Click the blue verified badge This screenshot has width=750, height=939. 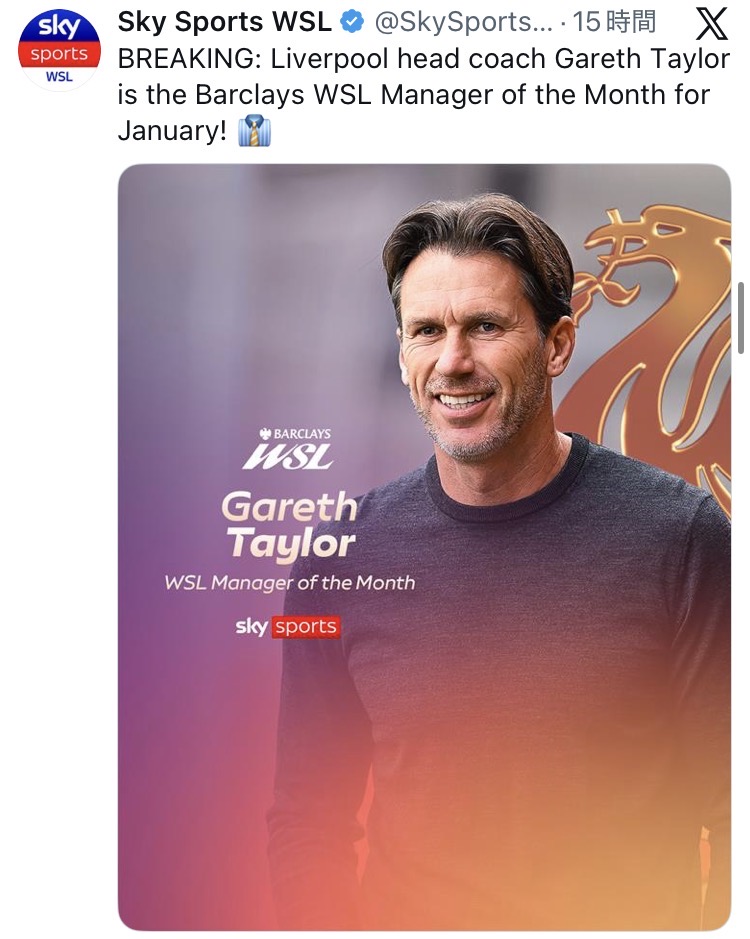click(x=352, y=22)
